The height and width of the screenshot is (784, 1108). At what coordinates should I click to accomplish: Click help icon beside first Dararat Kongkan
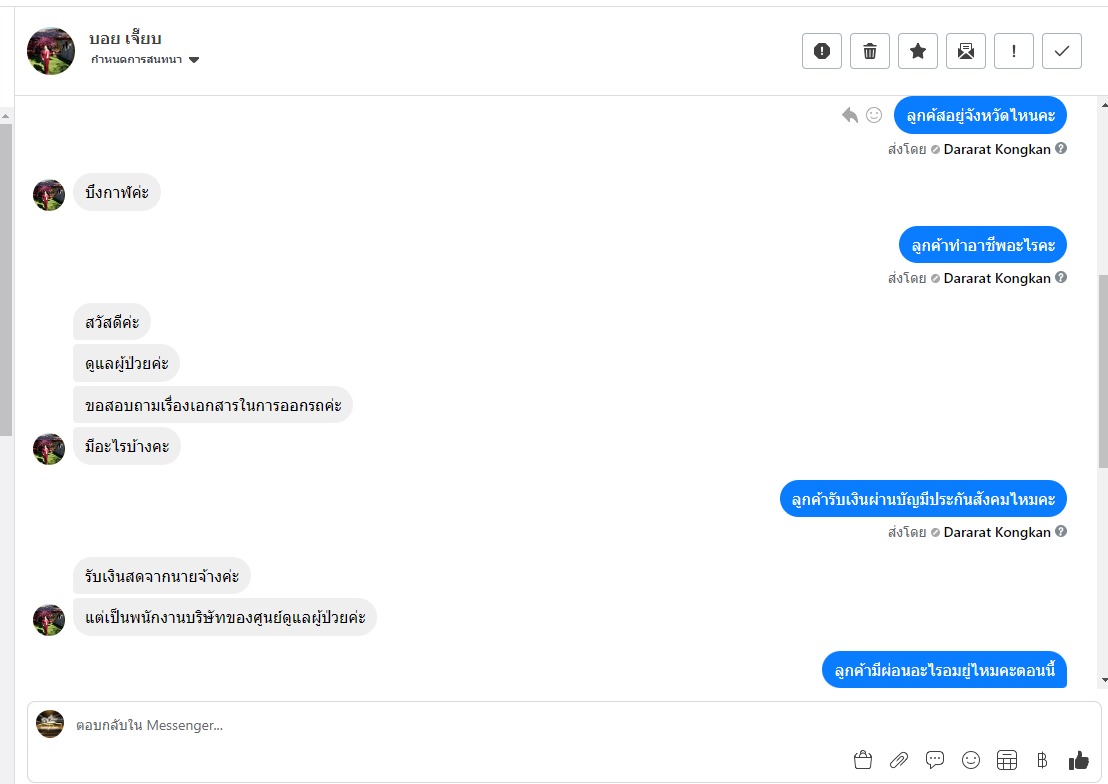pyautogui.click(x=1061, y=148)
